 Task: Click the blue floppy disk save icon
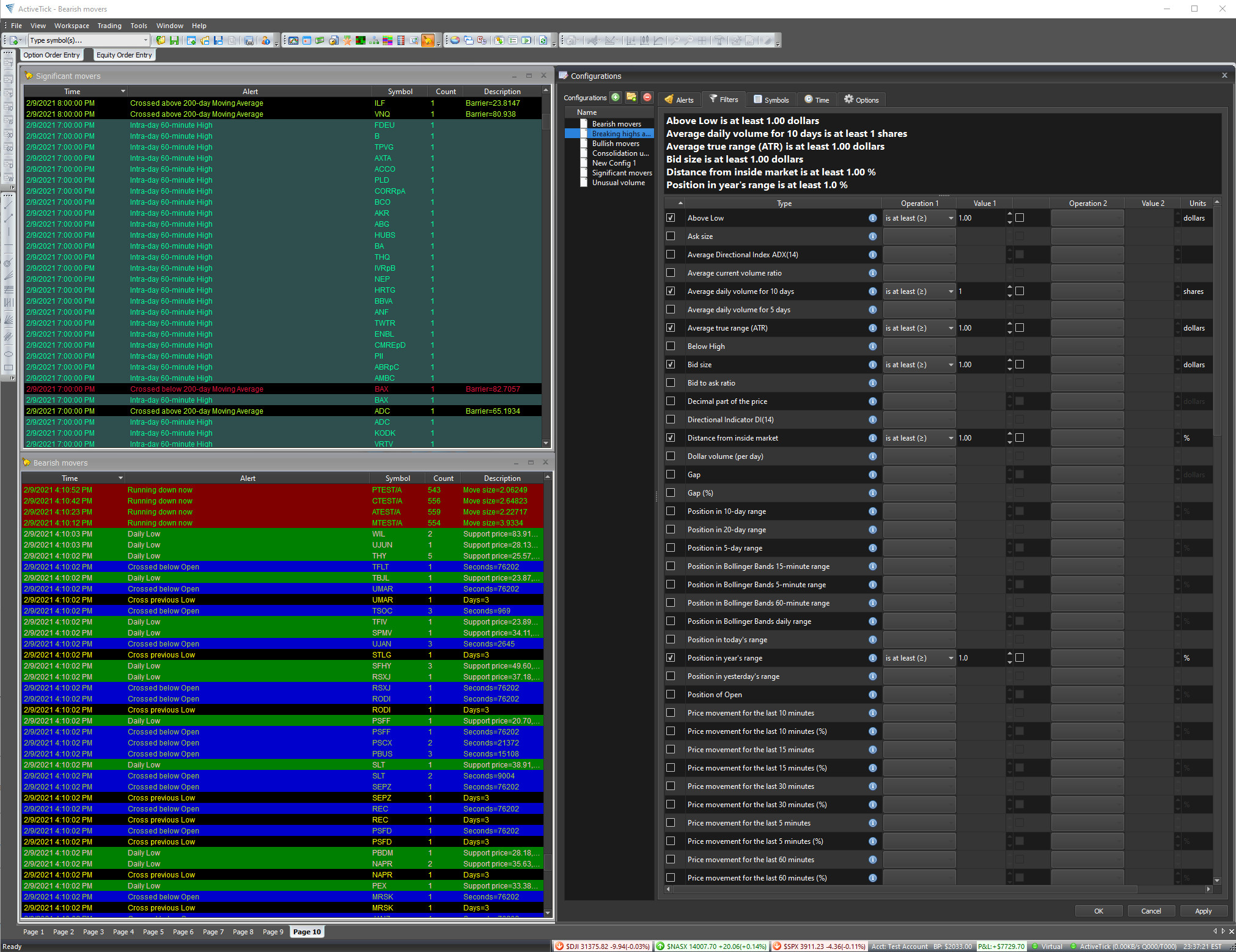click(218, 40)
